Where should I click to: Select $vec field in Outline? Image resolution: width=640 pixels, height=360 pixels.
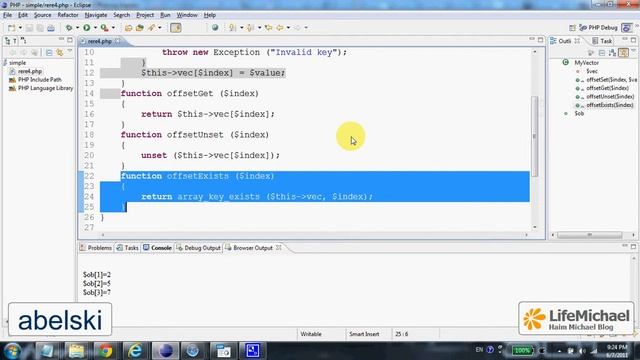click(x=592, y=71)
